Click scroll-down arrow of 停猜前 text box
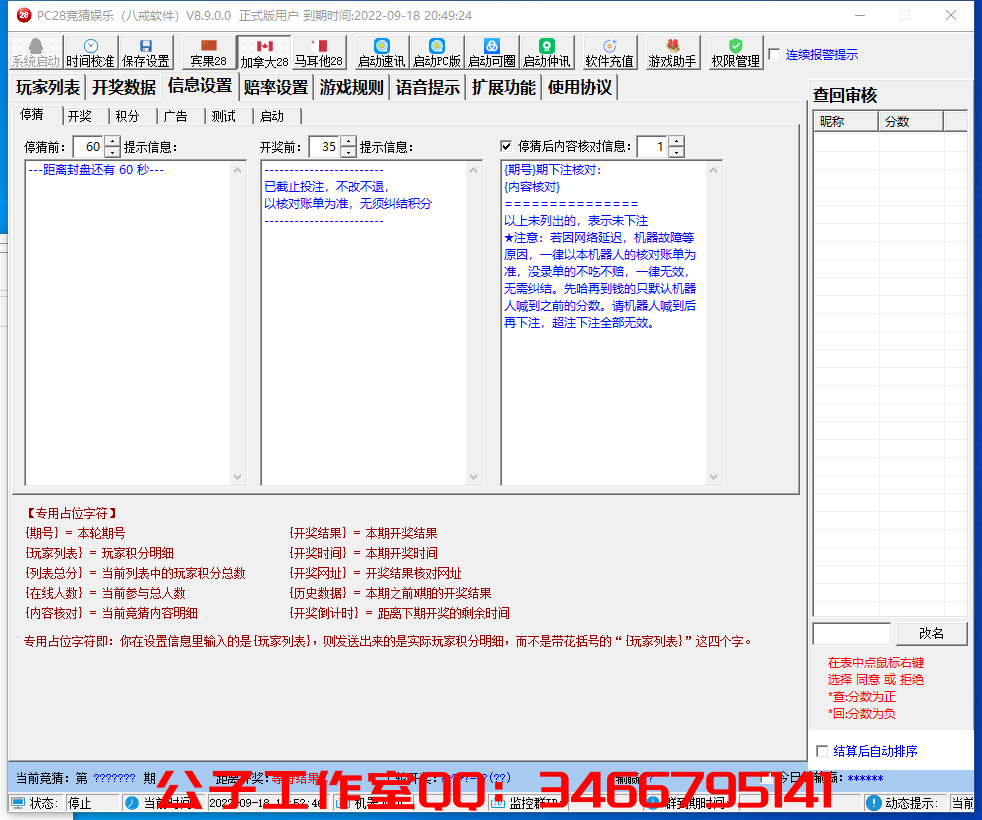This screenshot has width=982, height=820. (x=237, y=476)
